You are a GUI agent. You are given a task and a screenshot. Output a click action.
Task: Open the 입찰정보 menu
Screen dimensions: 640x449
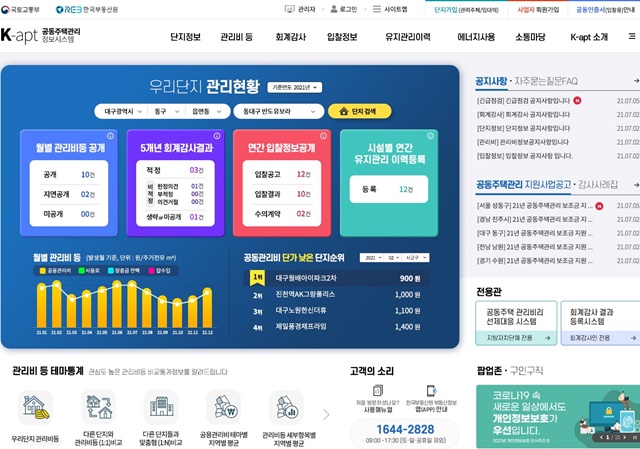[x=342, y=37]
